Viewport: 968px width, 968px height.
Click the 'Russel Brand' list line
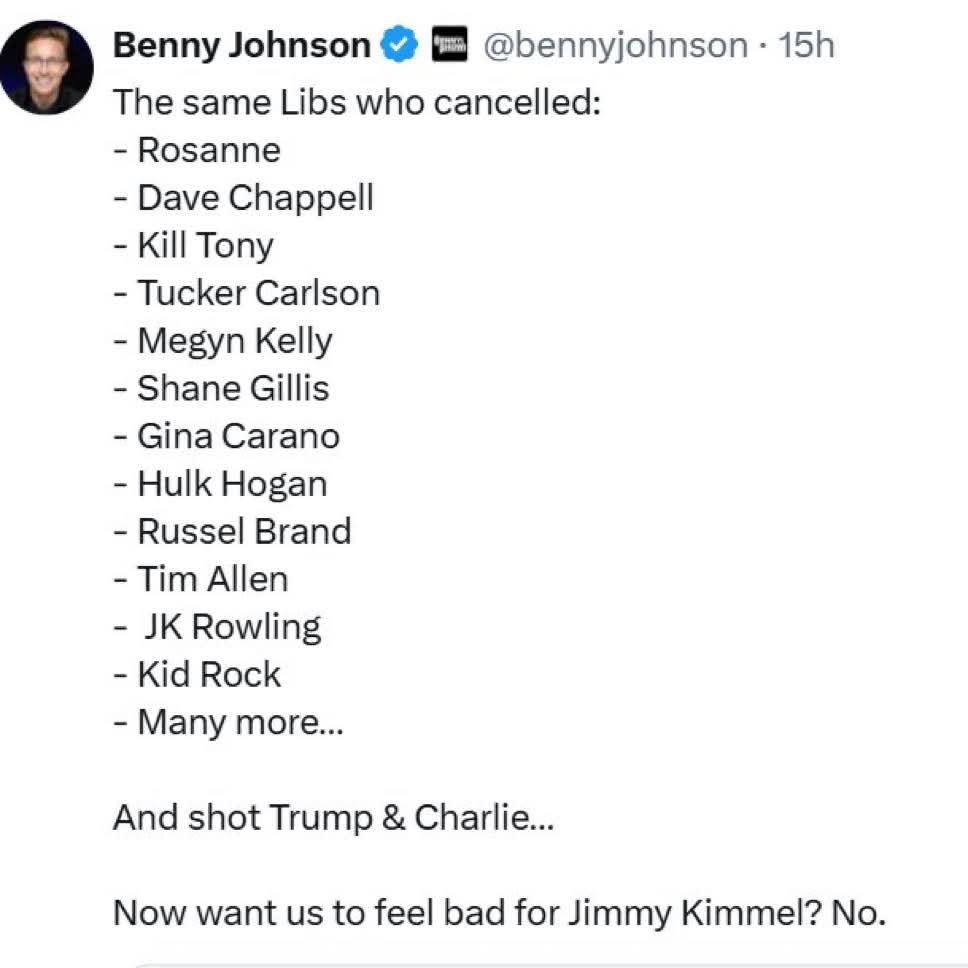232,532
